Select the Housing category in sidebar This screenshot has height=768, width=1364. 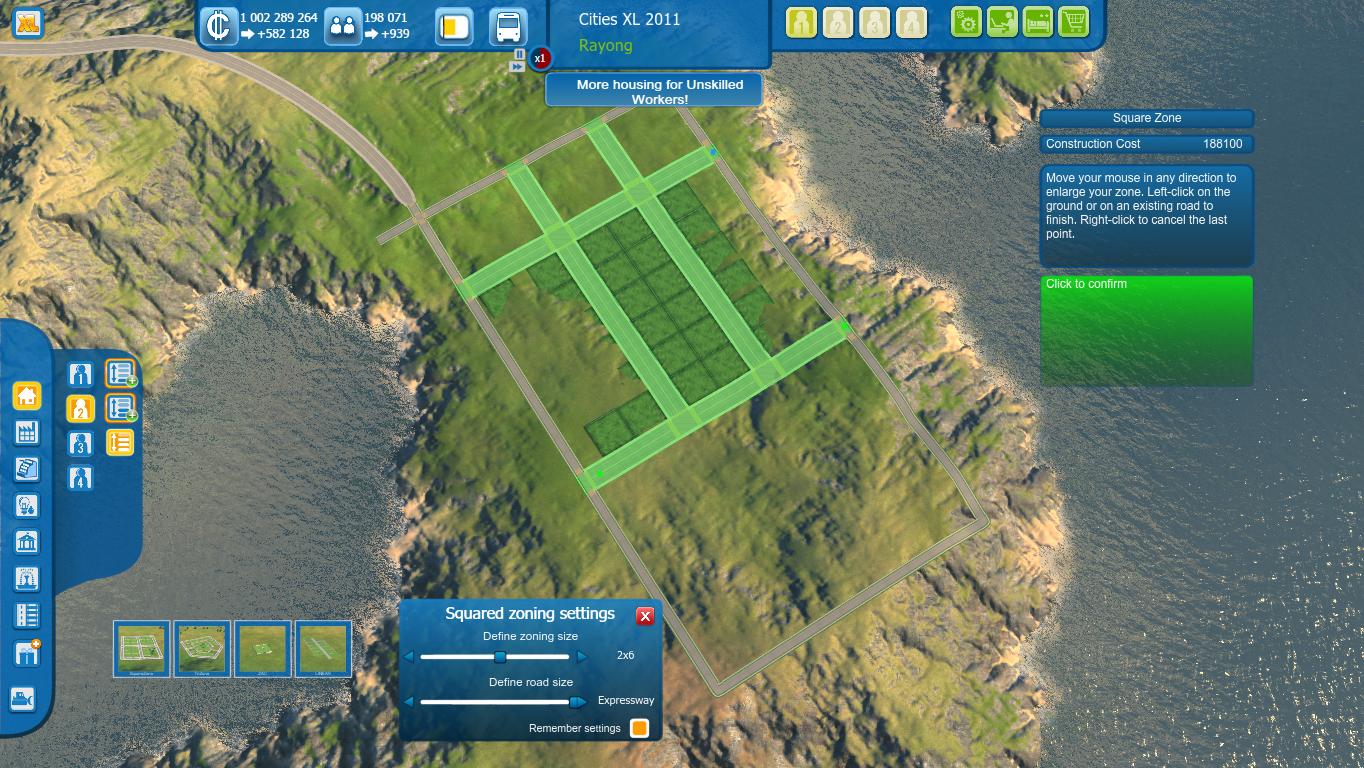27,396
